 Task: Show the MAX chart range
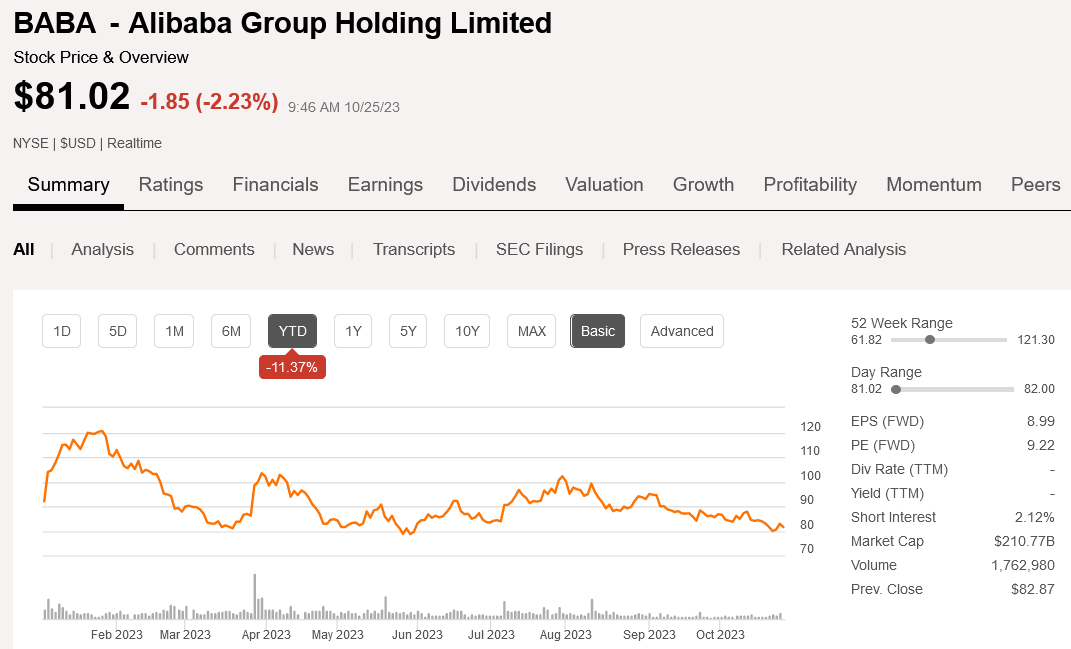coord(531,331)
